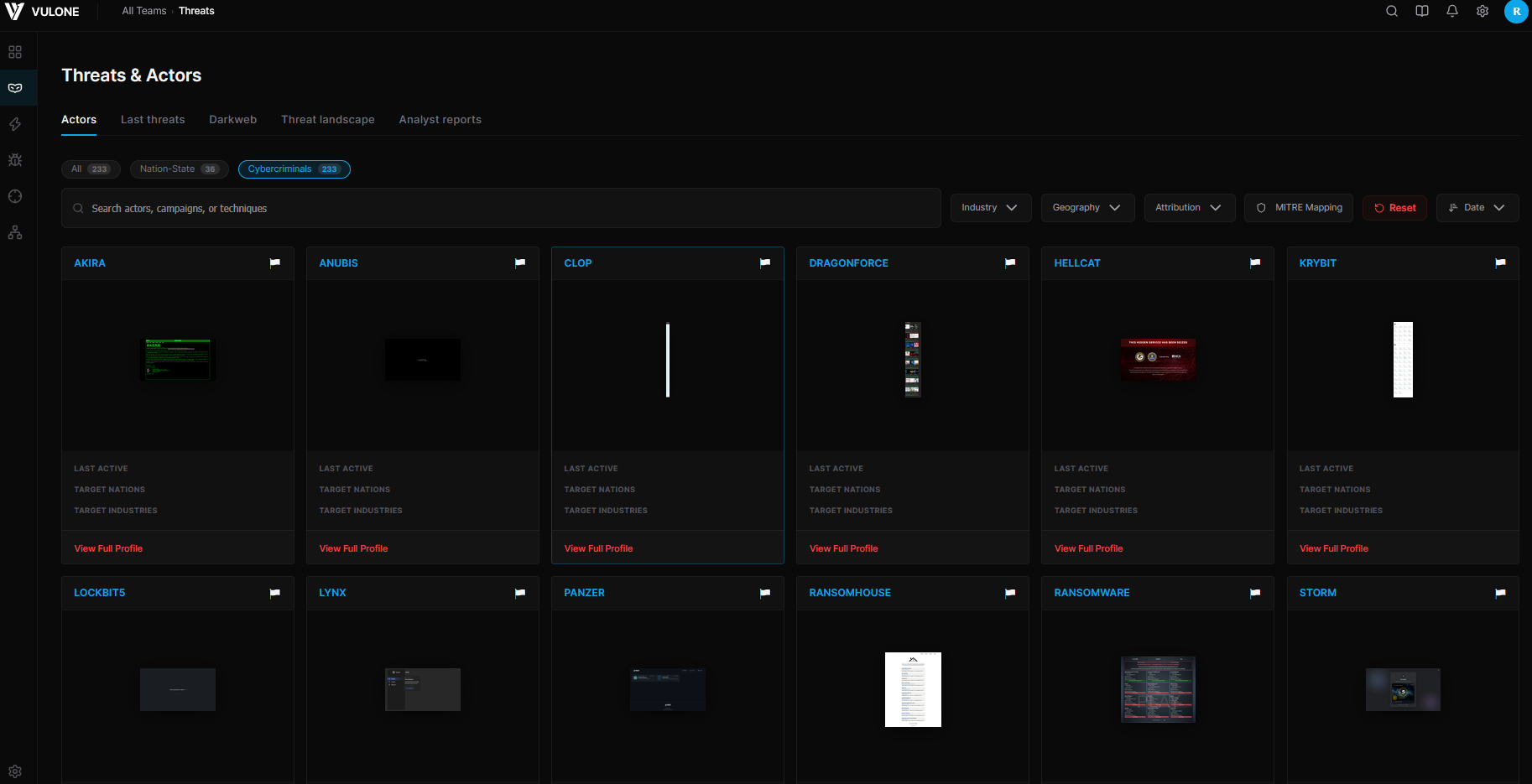Flag the LYNX actor card
Screen dimensions: 1532x784
pyautogui.click(x=520, y=593)
